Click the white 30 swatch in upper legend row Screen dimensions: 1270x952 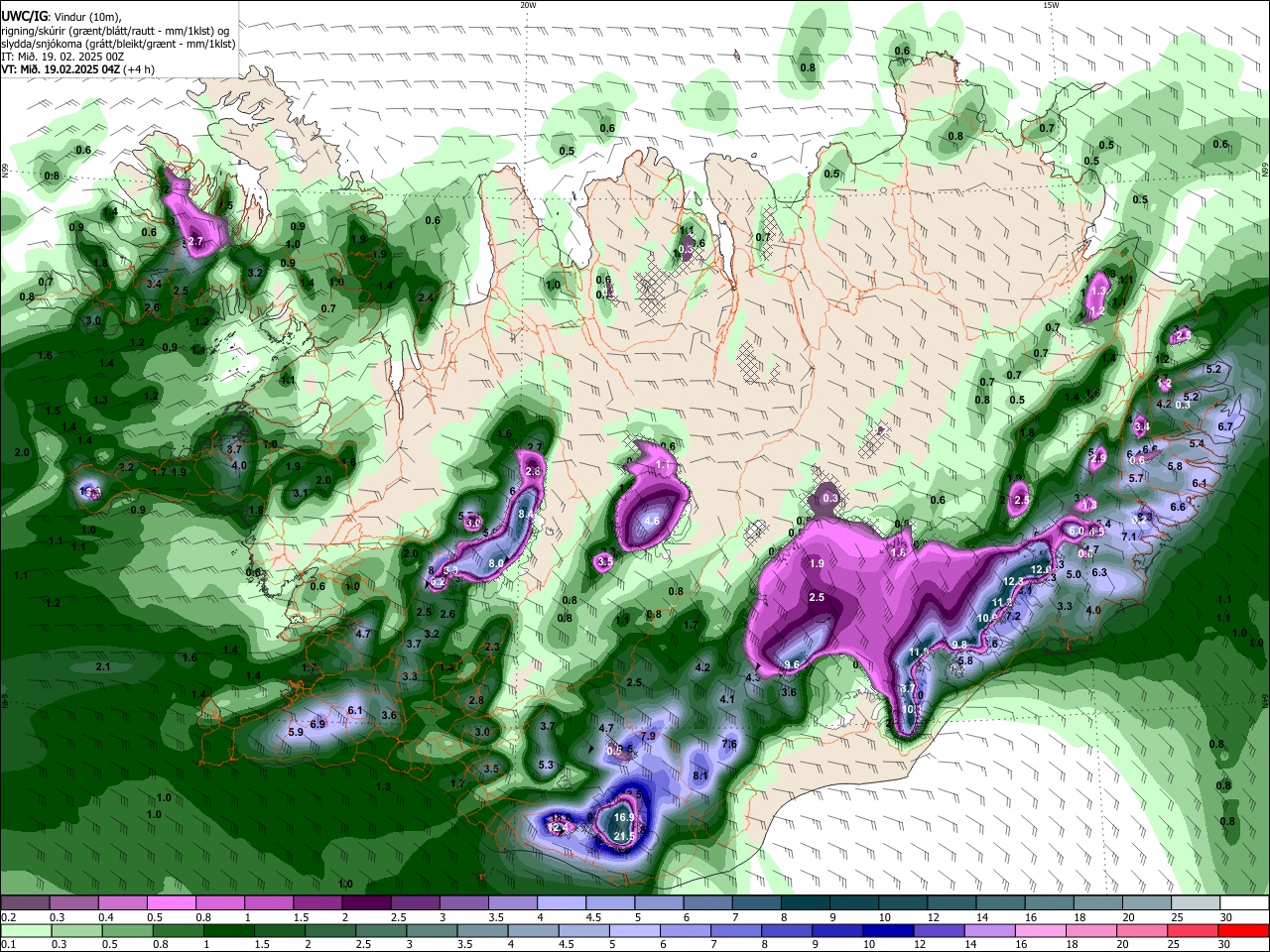(x=1244, y=903)
